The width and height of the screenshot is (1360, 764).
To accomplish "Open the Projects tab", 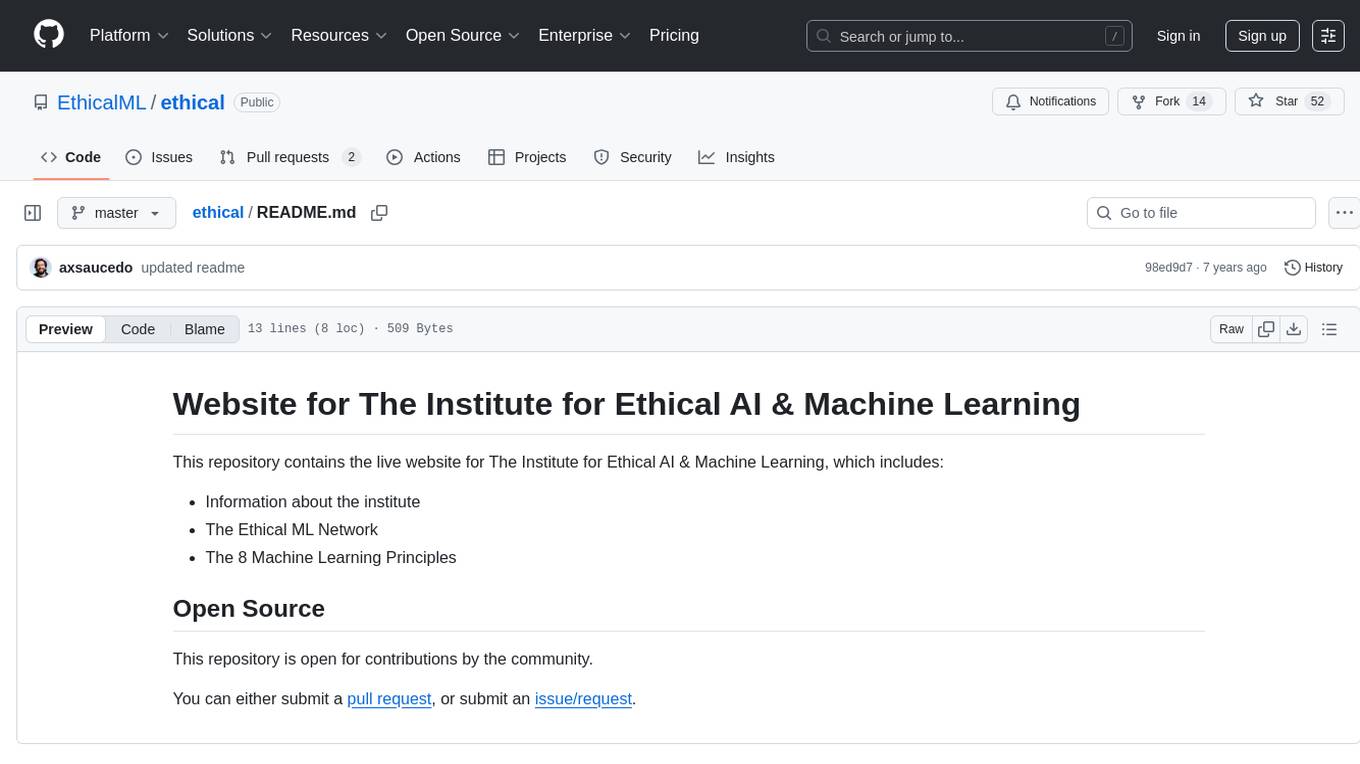I will click(527, 157).
